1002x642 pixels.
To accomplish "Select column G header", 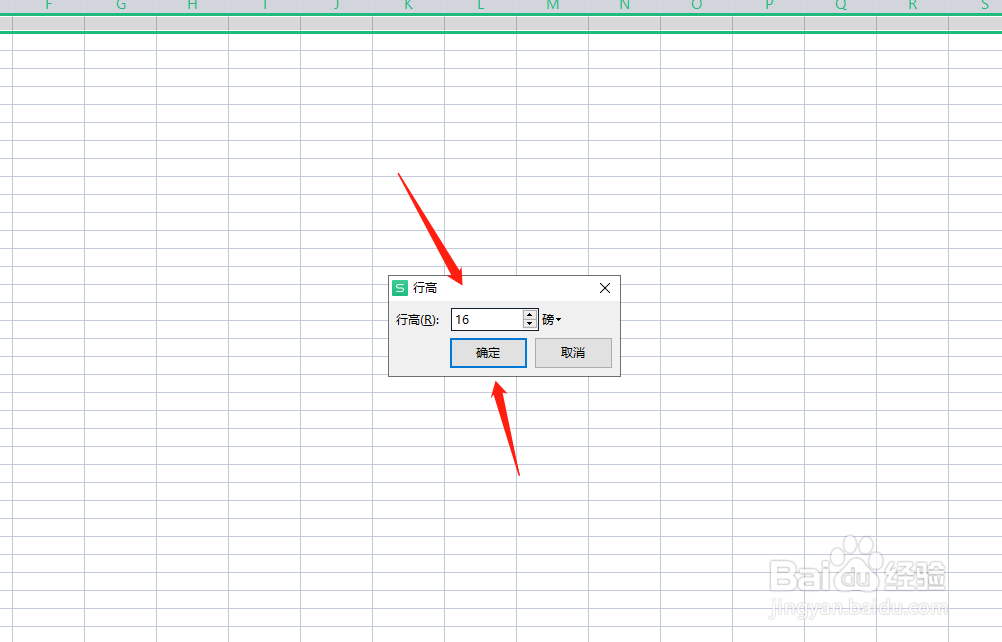I will click(x=121, y=6).
